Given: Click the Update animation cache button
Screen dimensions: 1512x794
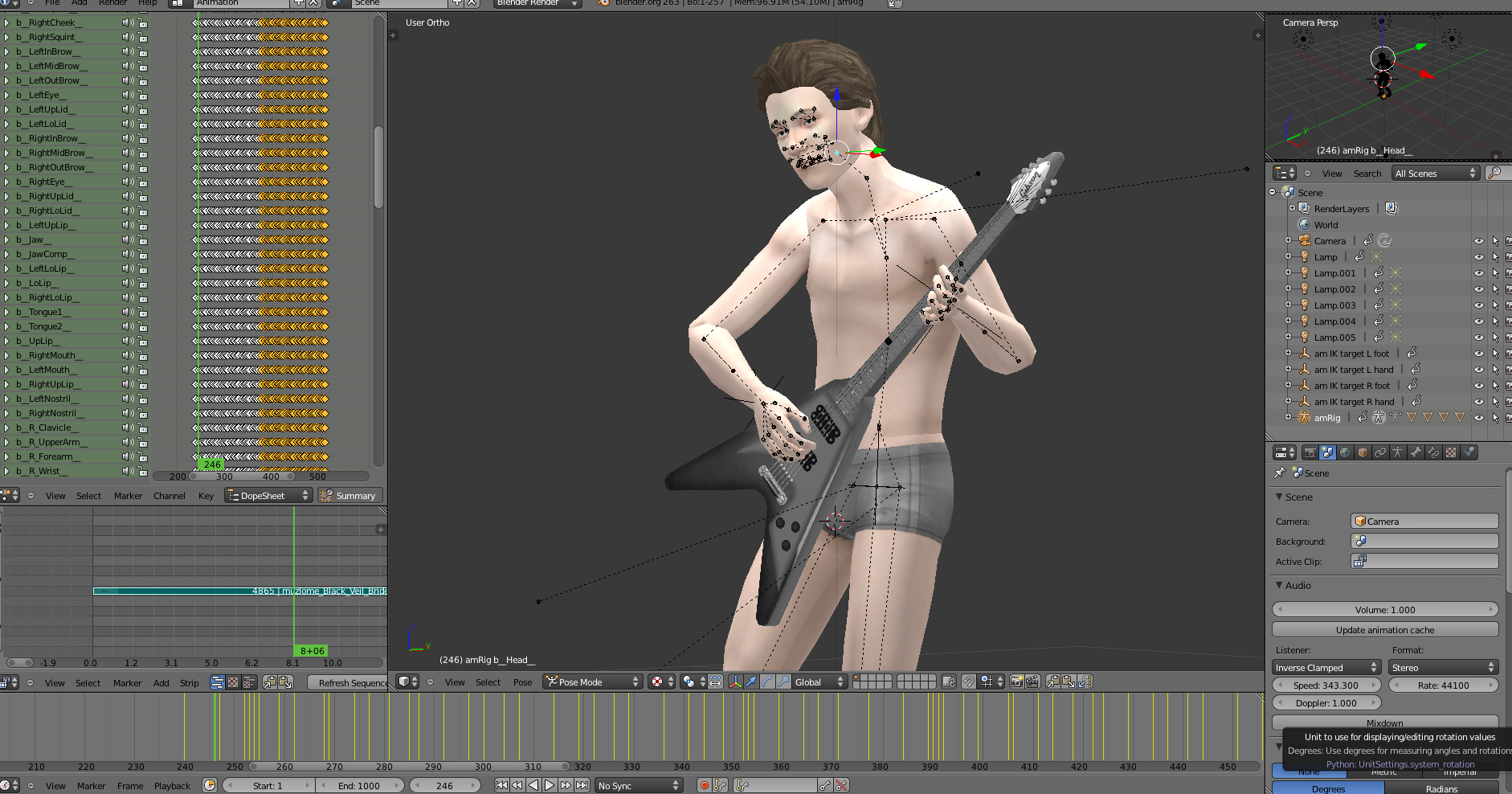Looking at the screenshot, I should (1384, 630).
